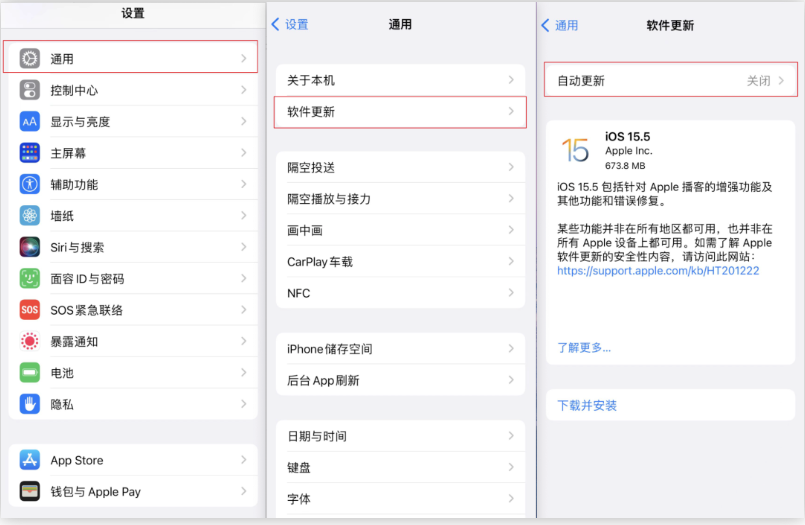This screenshot has height=525, width=805.
Task: Open 隔空投送 settings
Action: (400, 167)
